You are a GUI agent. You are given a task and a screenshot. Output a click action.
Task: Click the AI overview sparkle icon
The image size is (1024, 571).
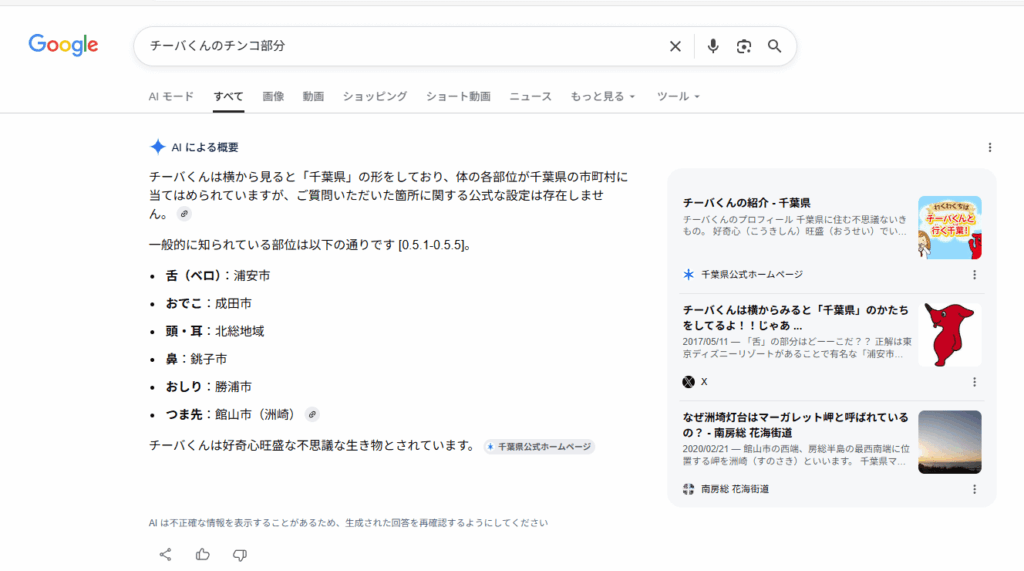click(157, 147)
